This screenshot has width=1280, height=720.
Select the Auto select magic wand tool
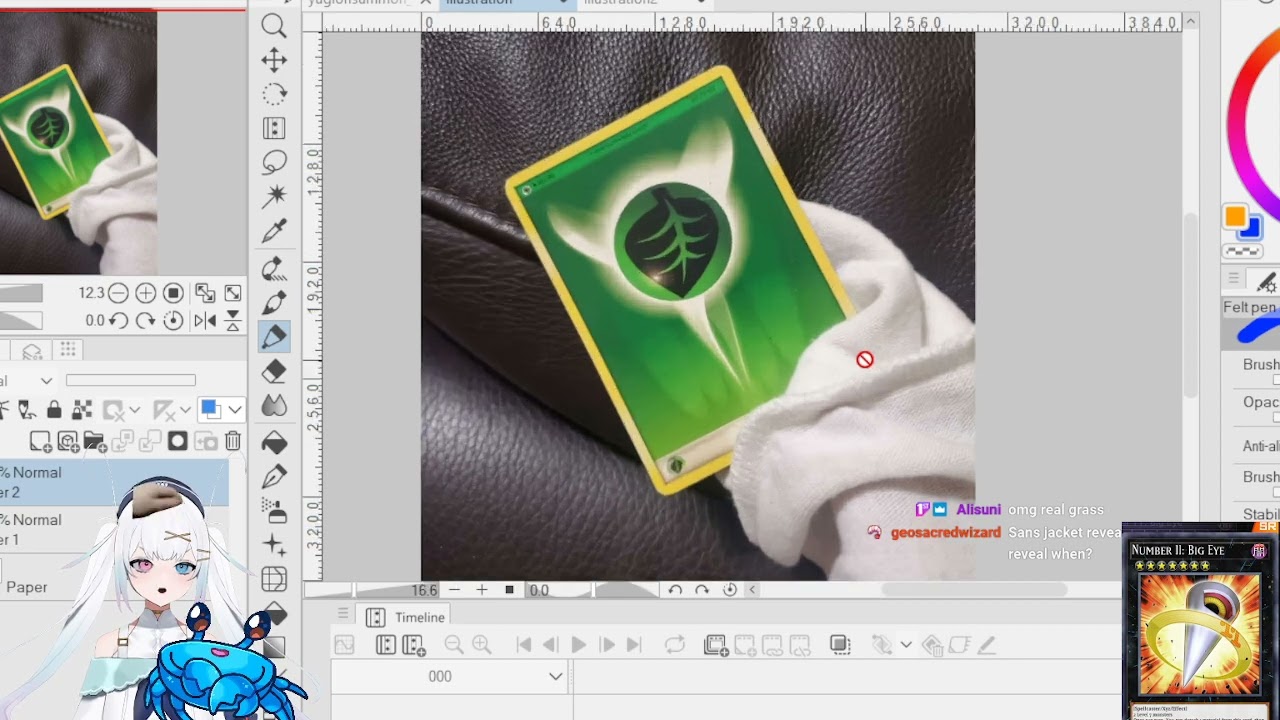[x=274, y=196]
